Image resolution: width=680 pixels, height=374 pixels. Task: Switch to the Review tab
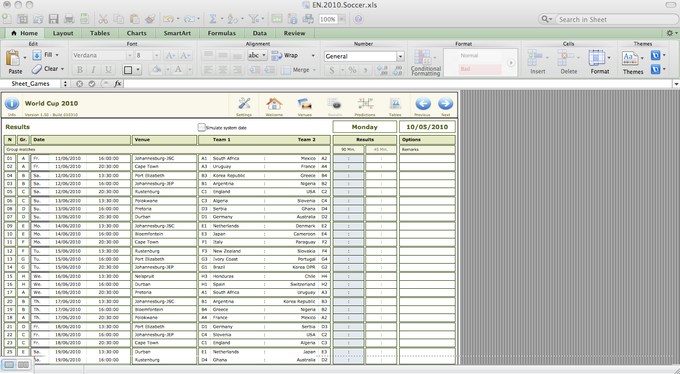[x=294, y=33]
